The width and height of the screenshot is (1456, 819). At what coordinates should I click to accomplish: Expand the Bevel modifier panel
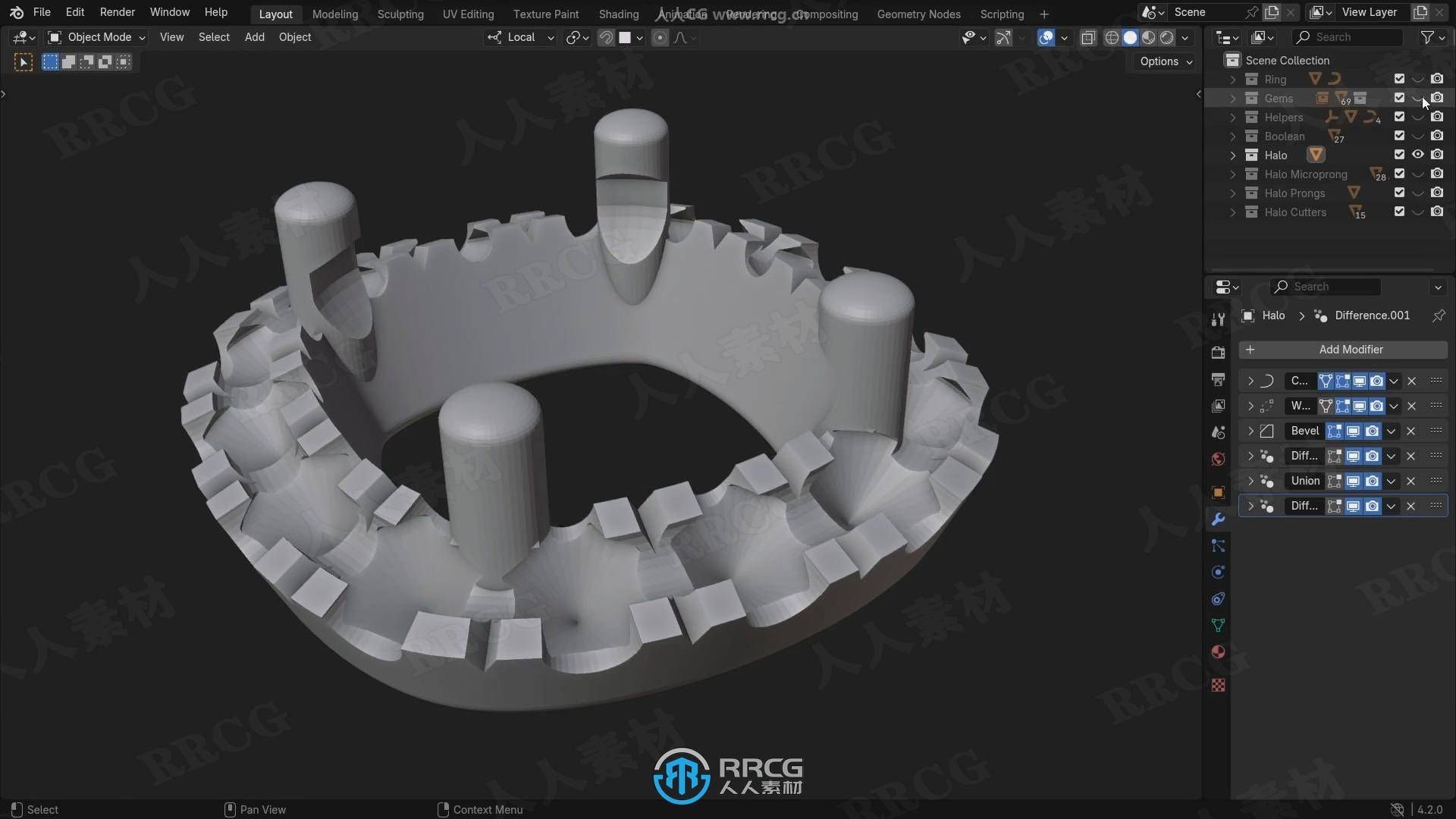[1250, 431]
